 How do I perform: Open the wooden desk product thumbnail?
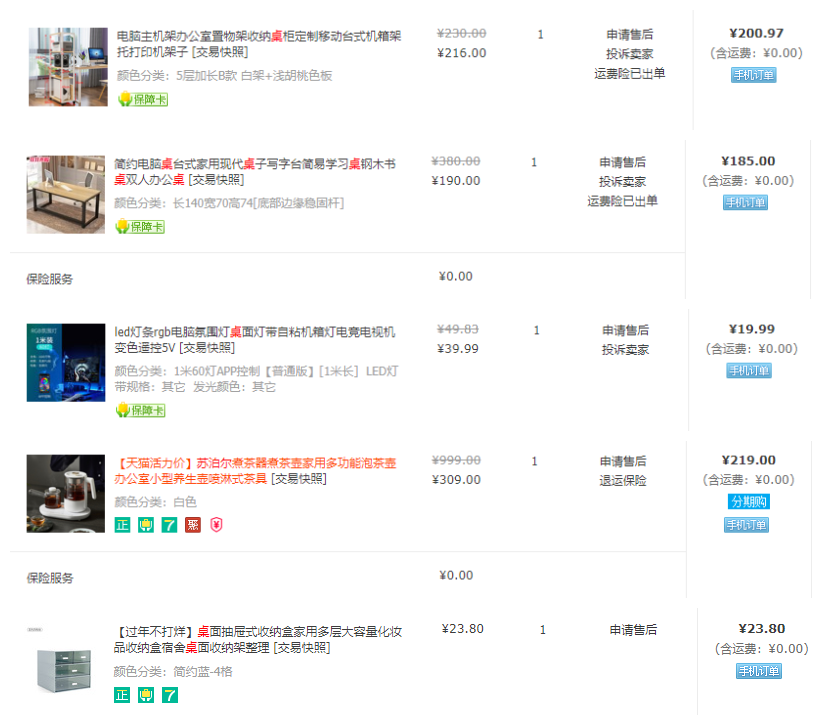pyautogui.click(x=65, y=195)
